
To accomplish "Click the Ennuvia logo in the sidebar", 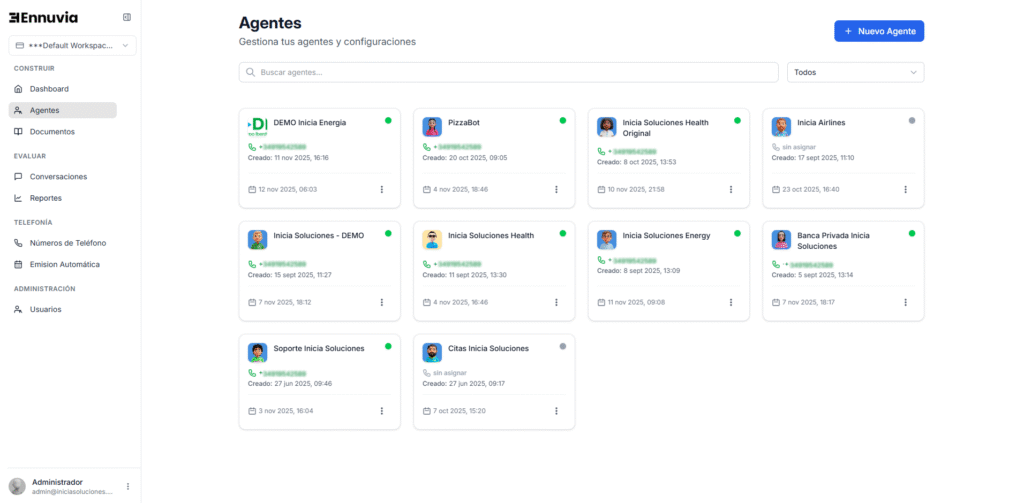I will 43,17.
